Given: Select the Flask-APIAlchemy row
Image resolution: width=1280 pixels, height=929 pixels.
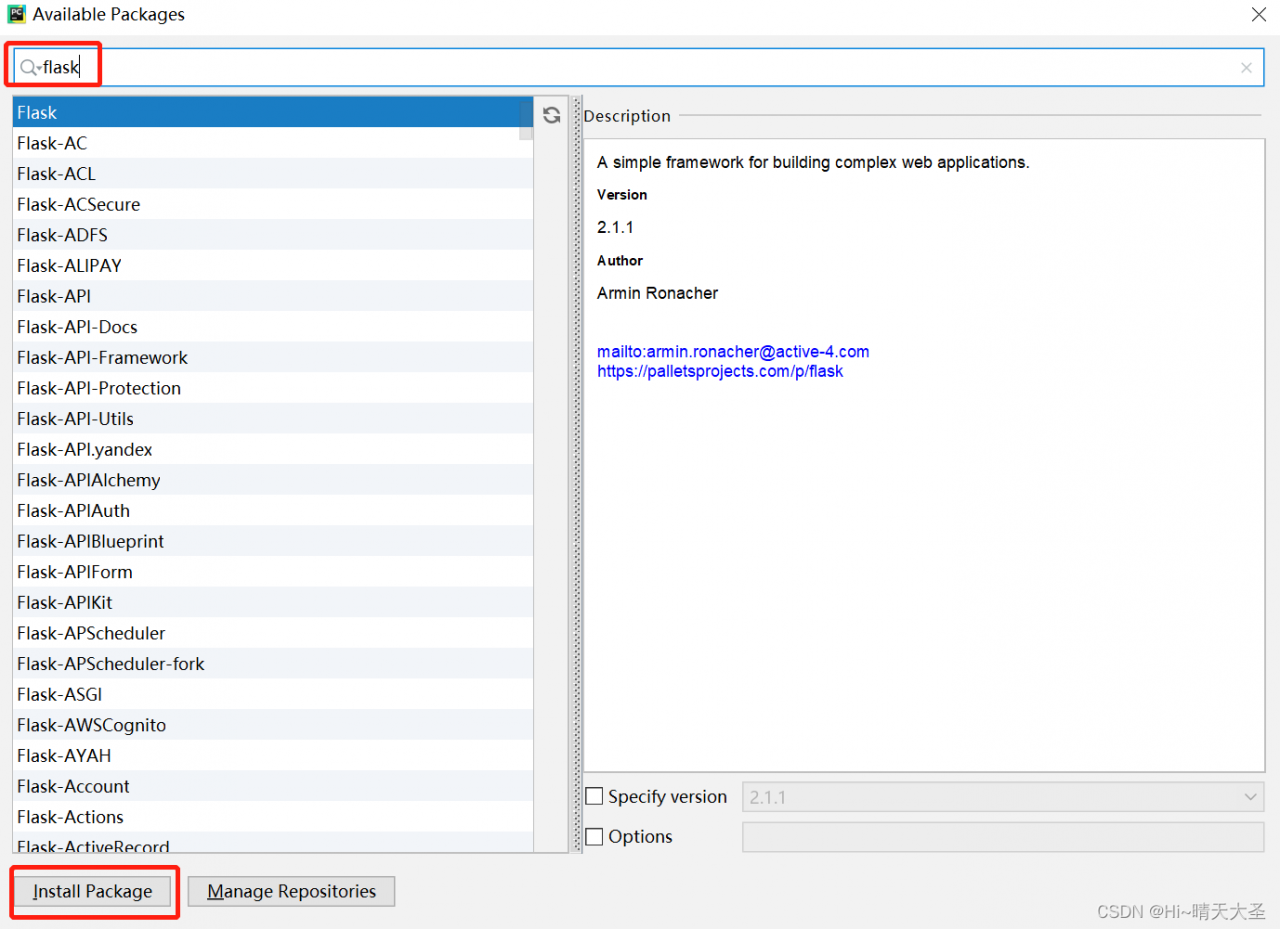Looking at the screenshot, I should click(x=272, y=480).
